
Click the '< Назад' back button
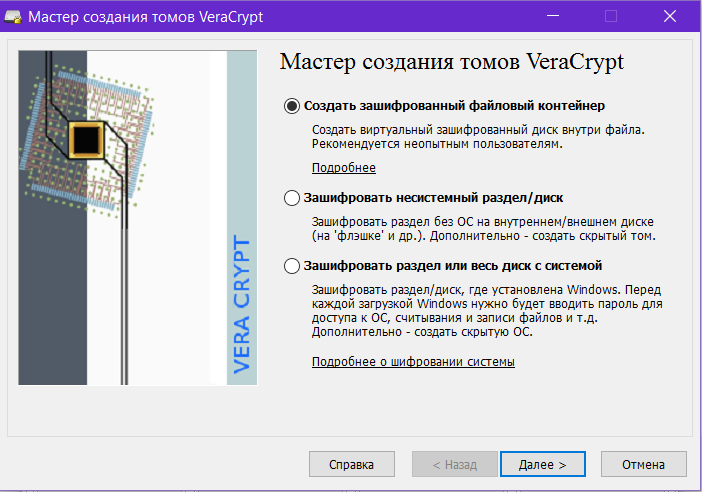coord(454,464)
